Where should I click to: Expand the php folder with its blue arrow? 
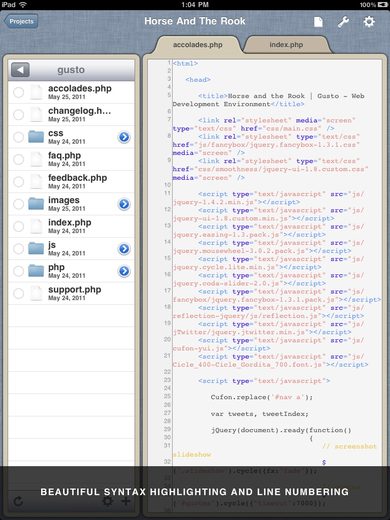(124, 271)
